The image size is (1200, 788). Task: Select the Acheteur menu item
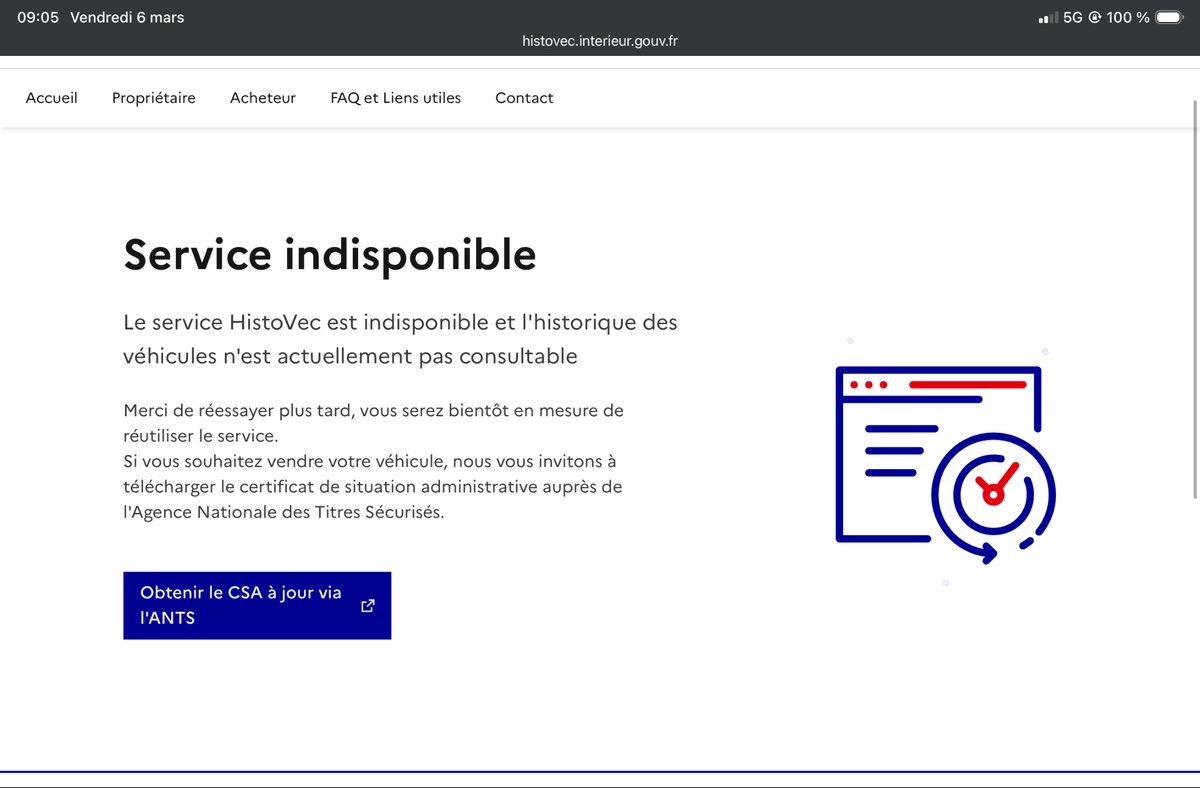[263, 98]
